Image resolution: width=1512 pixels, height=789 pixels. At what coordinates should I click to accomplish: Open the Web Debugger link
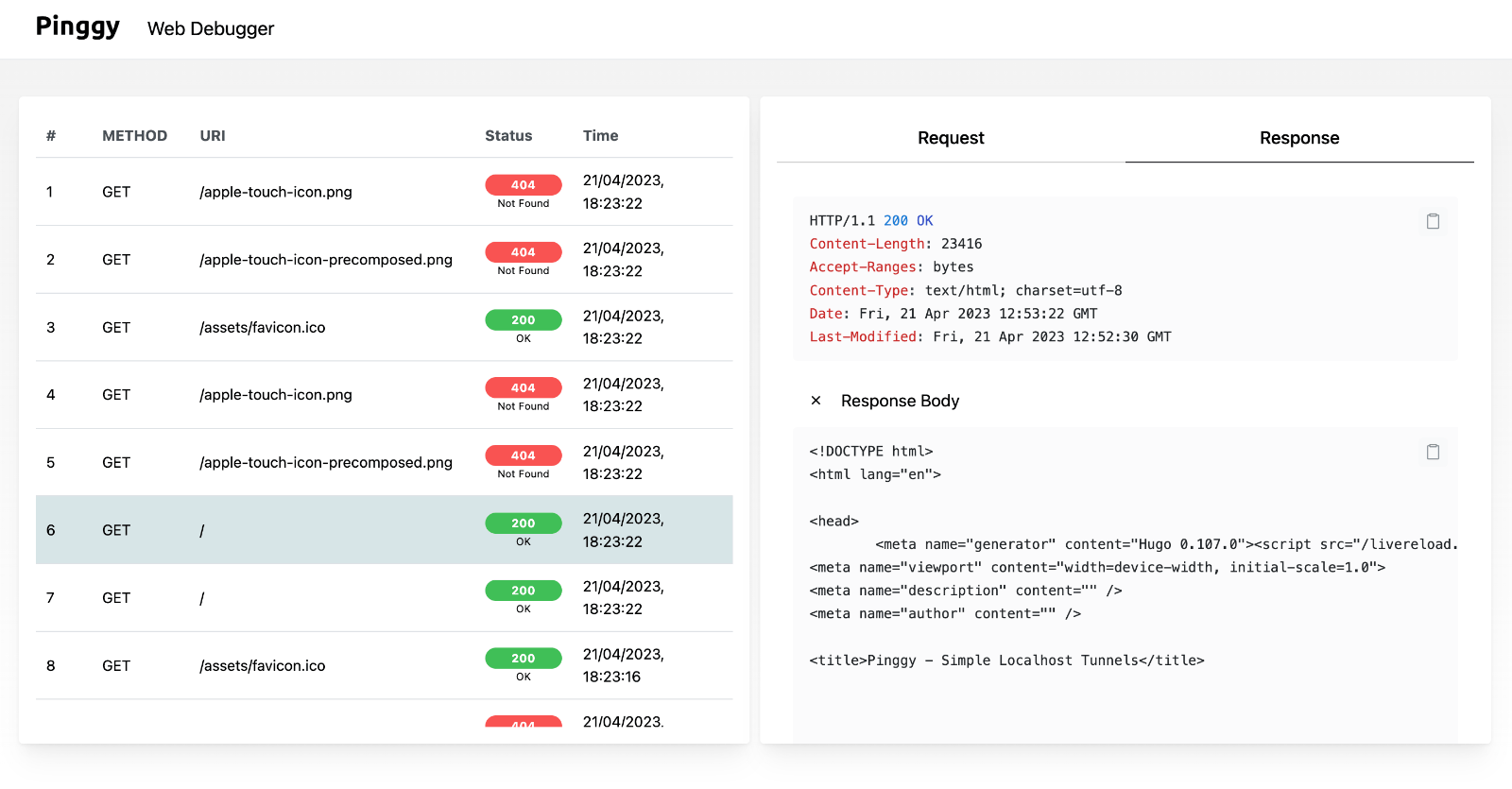pyautogui.click(x=211, y=28)
